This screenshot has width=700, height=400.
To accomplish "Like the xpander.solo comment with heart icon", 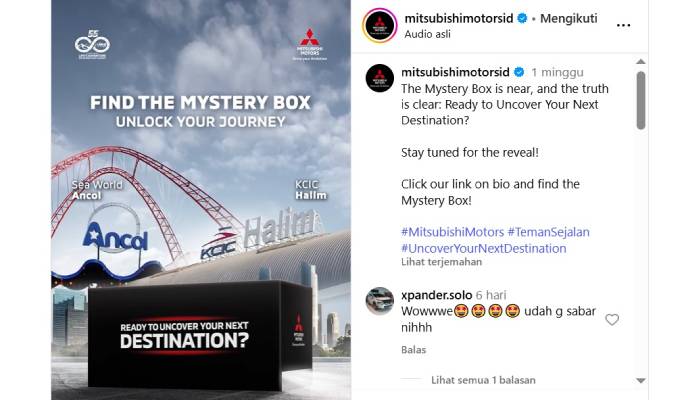I will pyautogui.click(x=612, y=320).
